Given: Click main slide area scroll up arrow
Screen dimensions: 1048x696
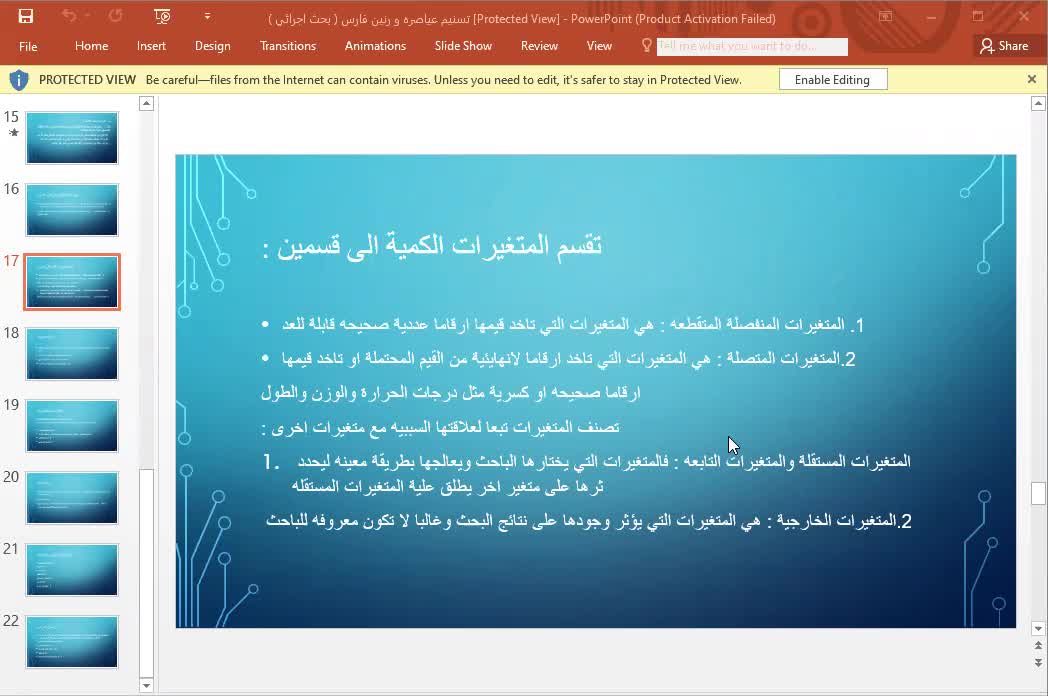Looking at the screenshot, I should pos(1038,103).
